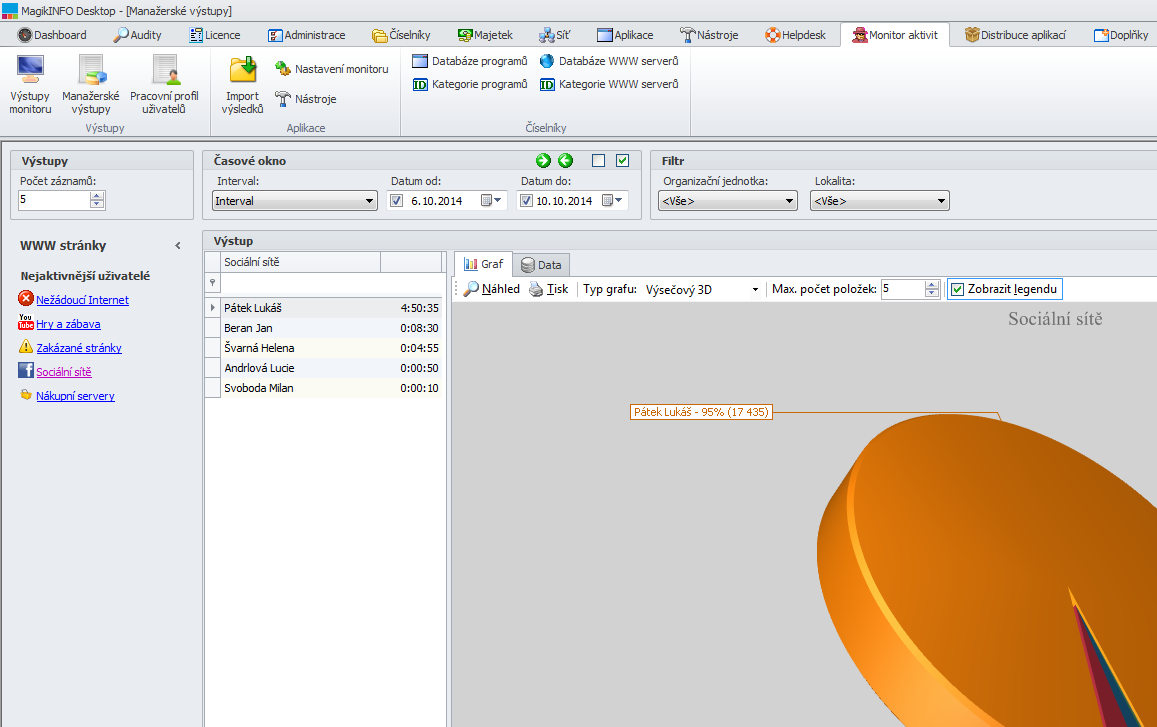The height and width of the screenshot is (727, 1157).
Task: Open Nastavení monitoru
Action: (x=331, y=69)
